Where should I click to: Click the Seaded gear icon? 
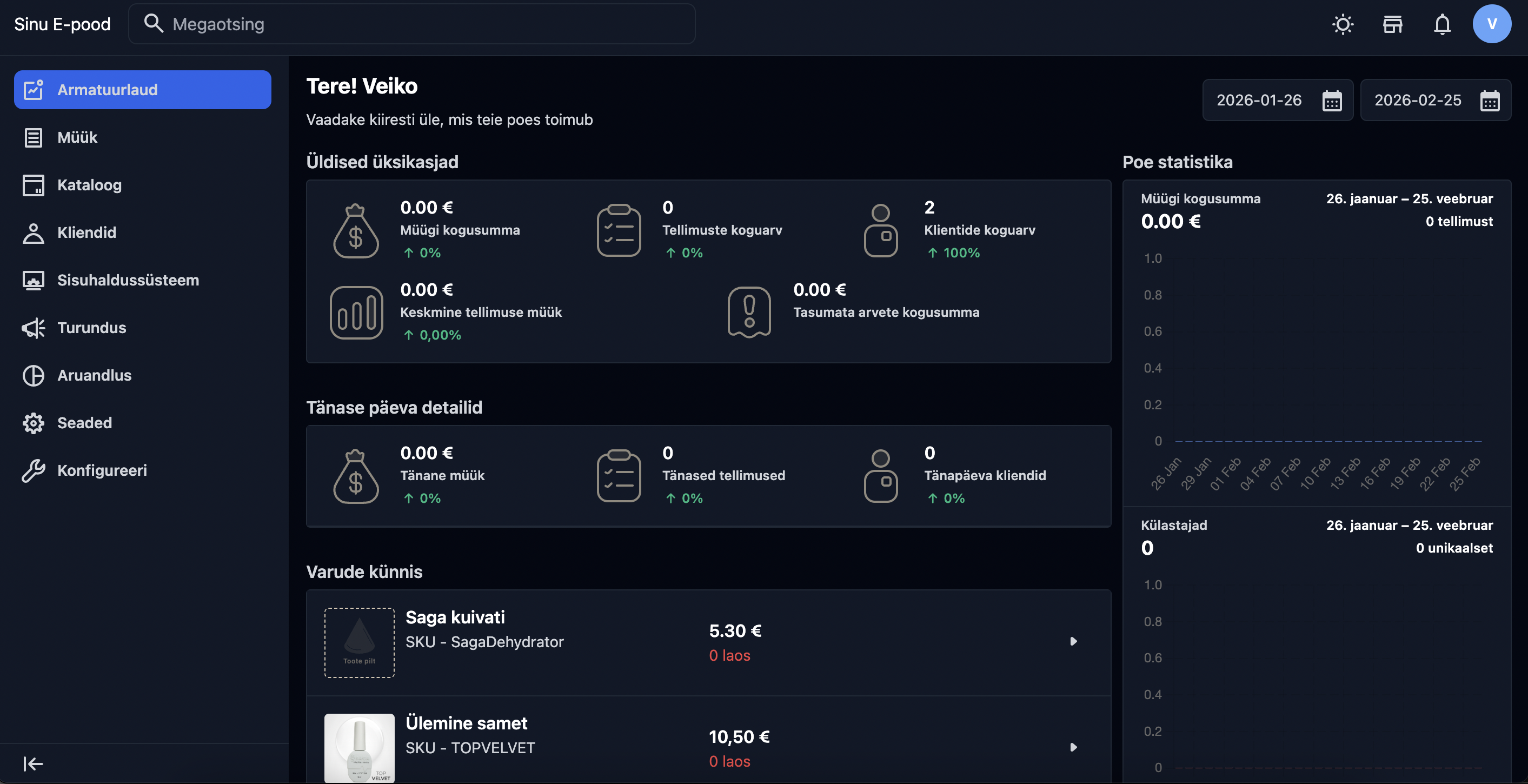pos(33,423)
